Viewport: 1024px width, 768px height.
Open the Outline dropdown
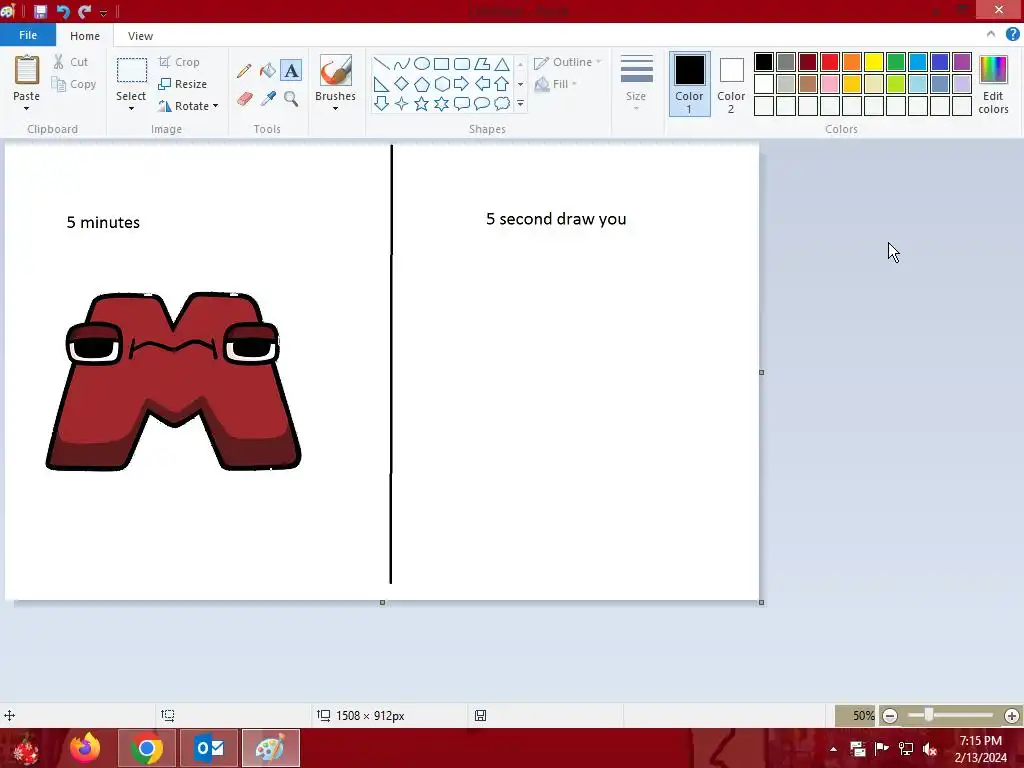click(x=567, y=62)
